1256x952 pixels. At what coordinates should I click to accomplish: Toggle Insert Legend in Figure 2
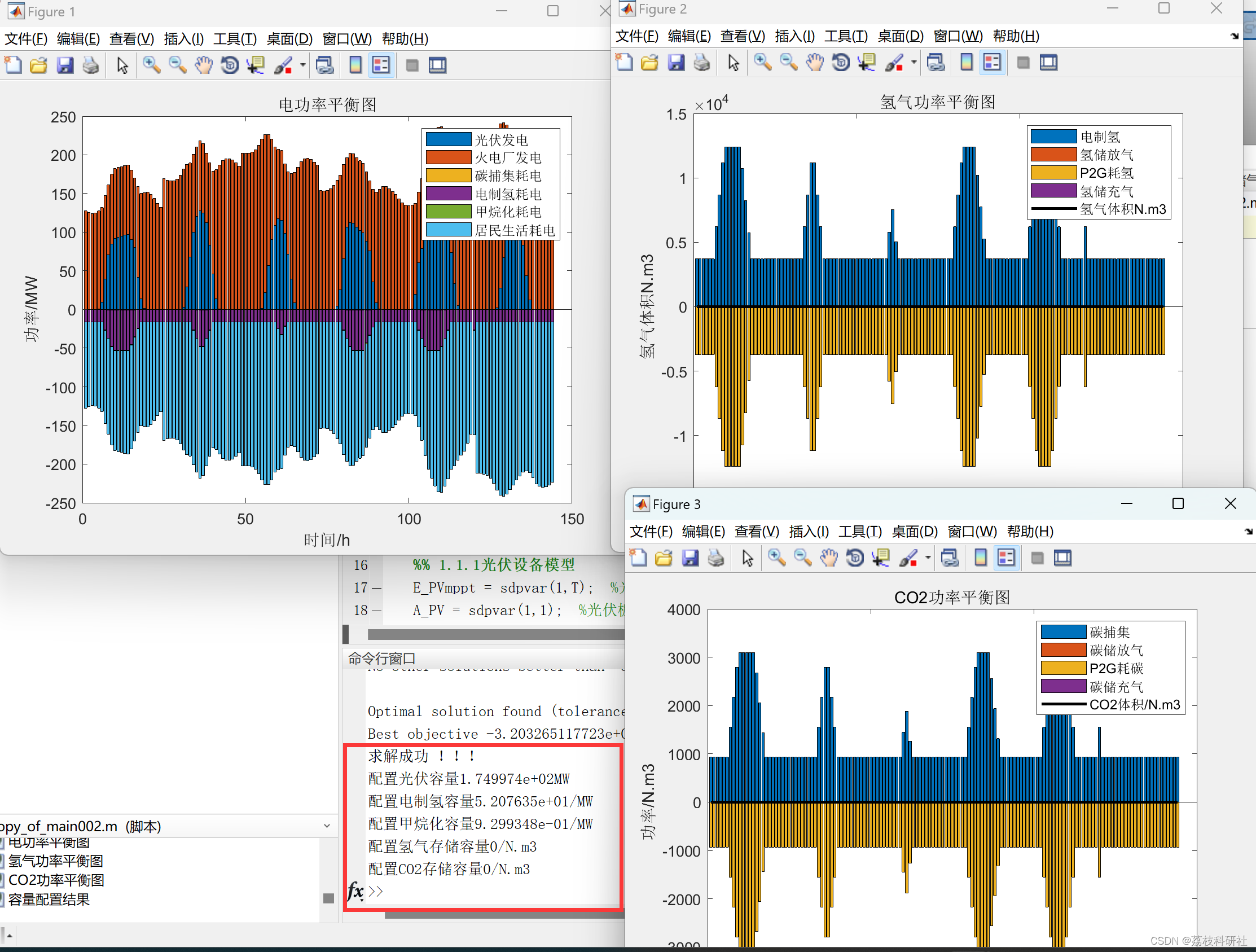point(992,63)
